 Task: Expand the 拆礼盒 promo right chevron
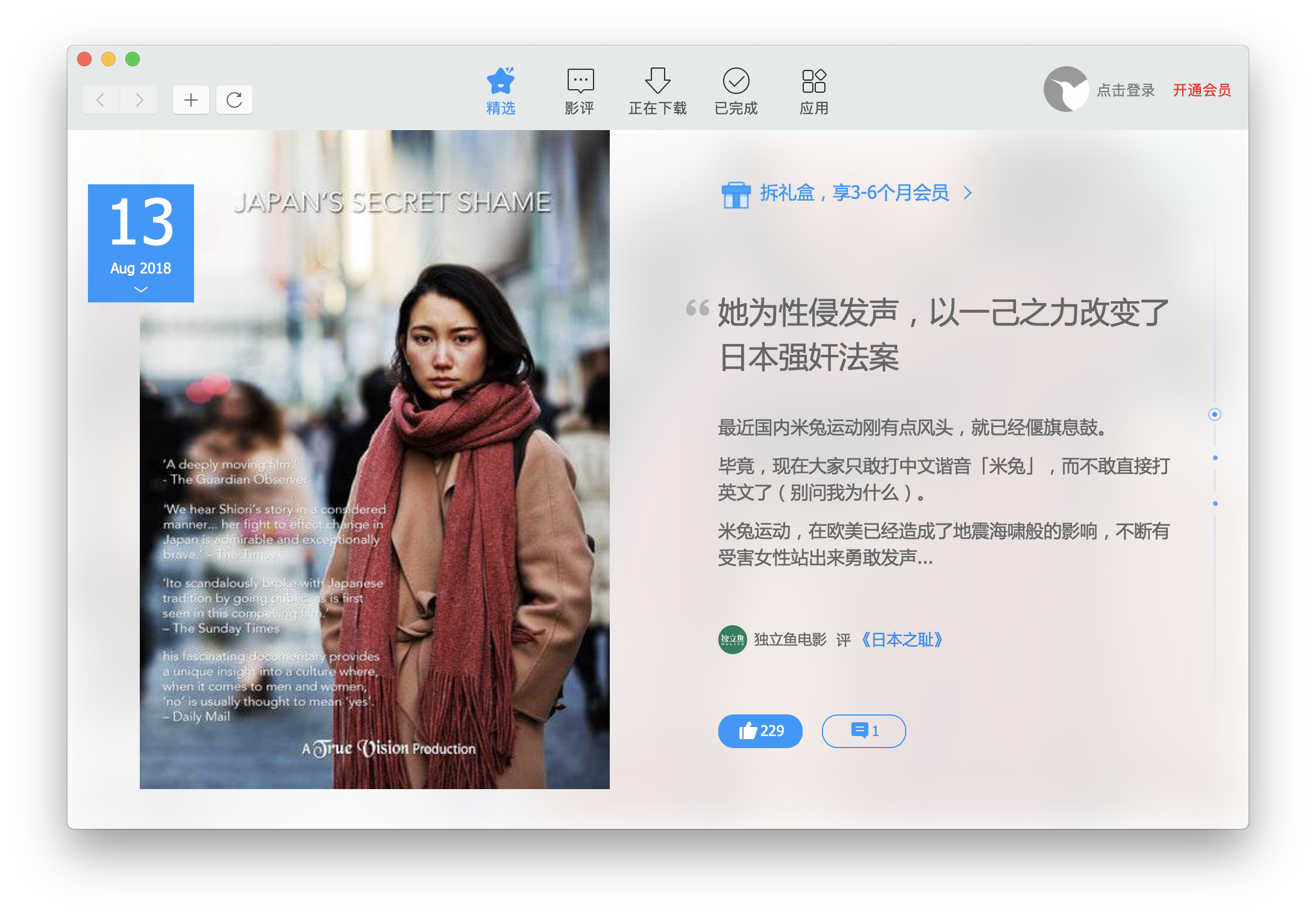click(968, 193)
